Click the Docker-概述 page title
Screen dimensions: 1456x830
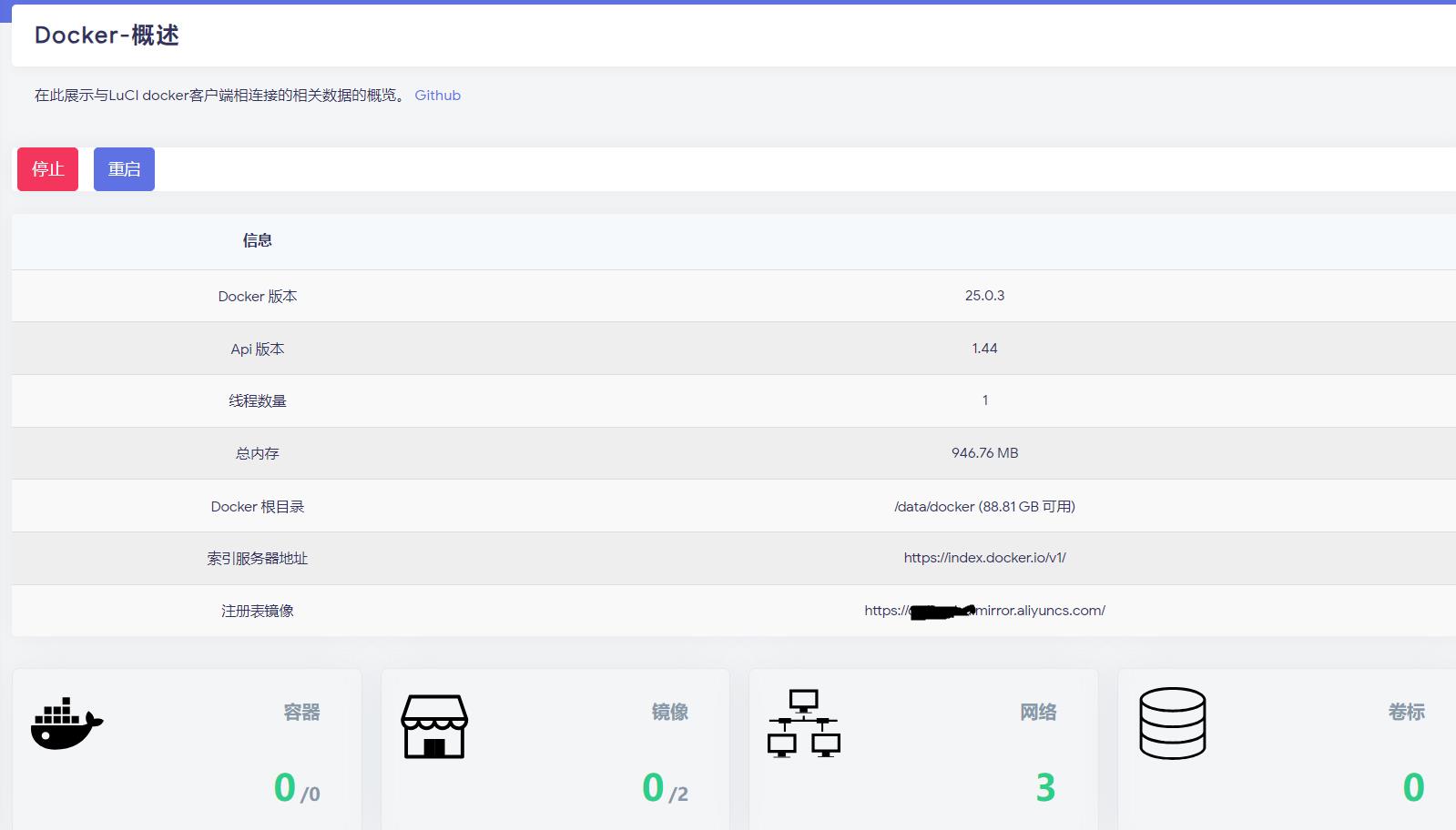107,35
